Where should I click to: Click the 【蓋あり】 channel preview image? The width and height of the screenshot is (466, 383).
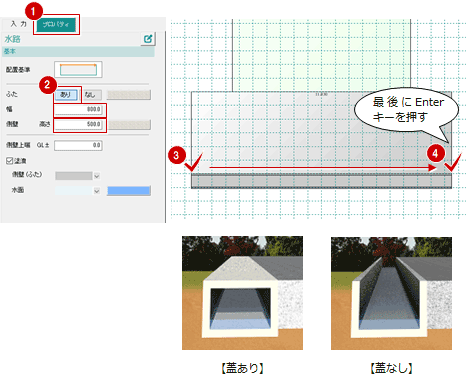[x=242, y=293]
